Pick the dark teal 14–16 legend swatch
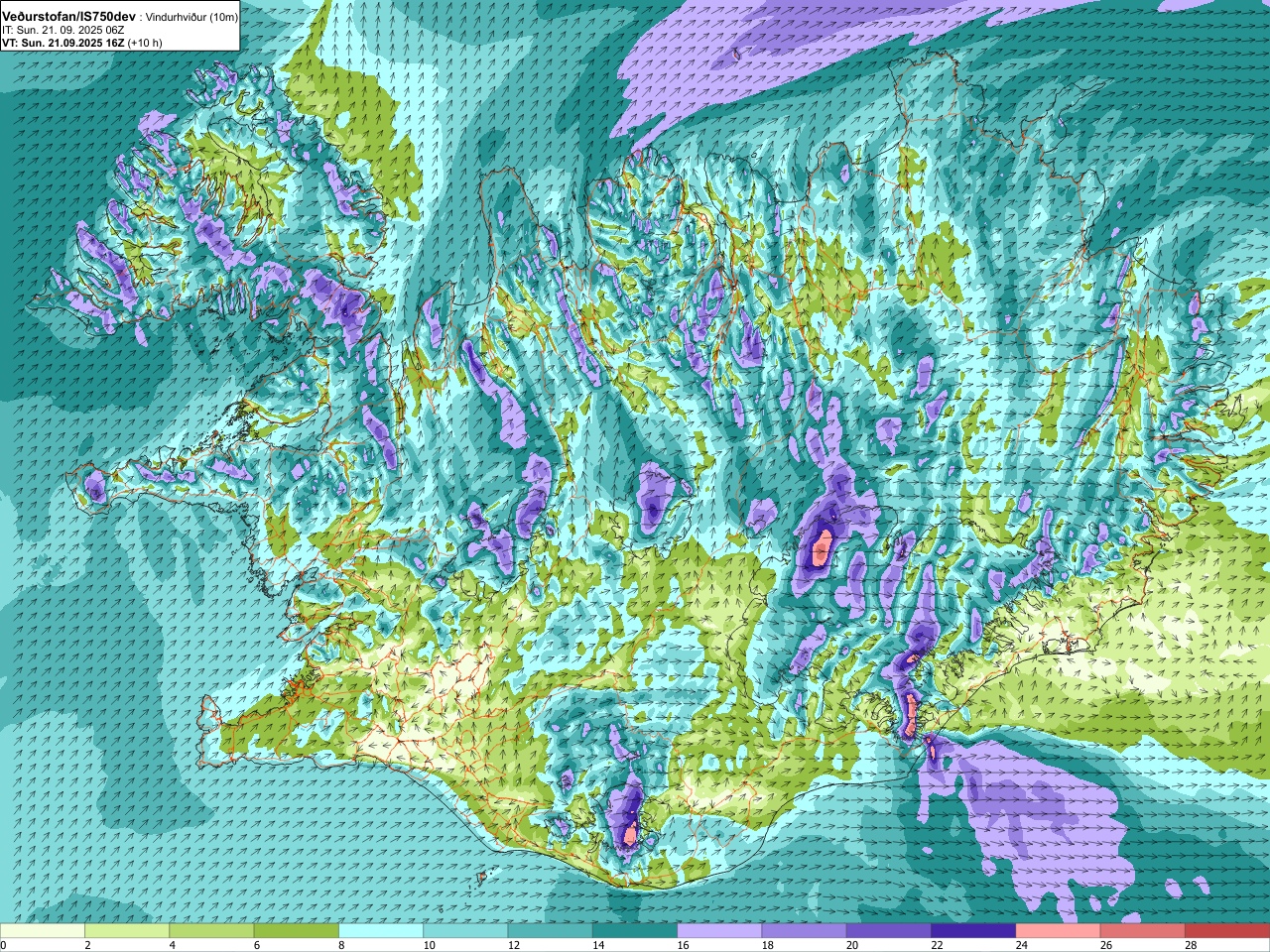 pyautogui.click(x=635, y=930)
